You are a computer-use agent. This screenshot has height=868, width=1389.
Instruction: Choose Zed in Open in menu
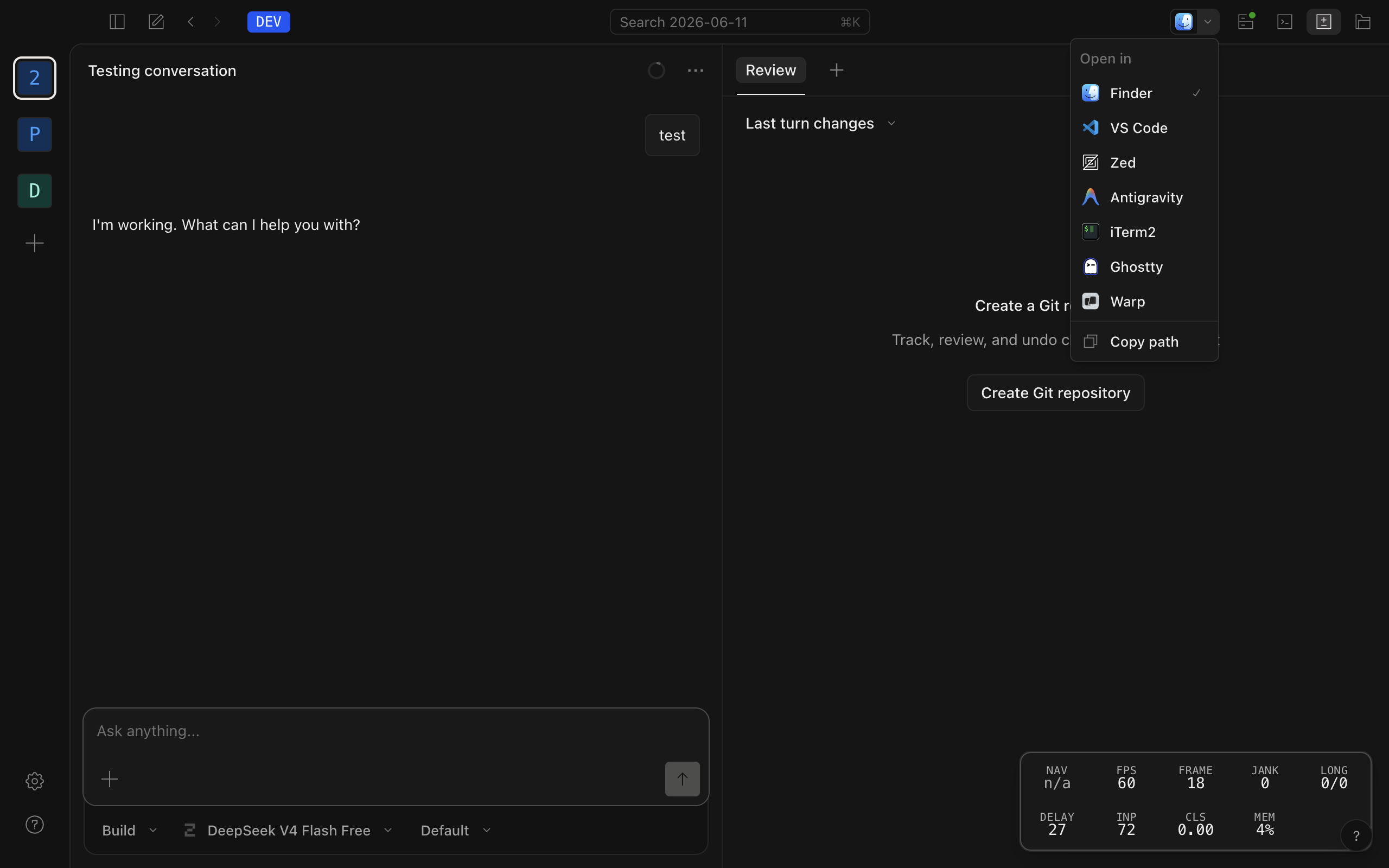click(1144, 162)
